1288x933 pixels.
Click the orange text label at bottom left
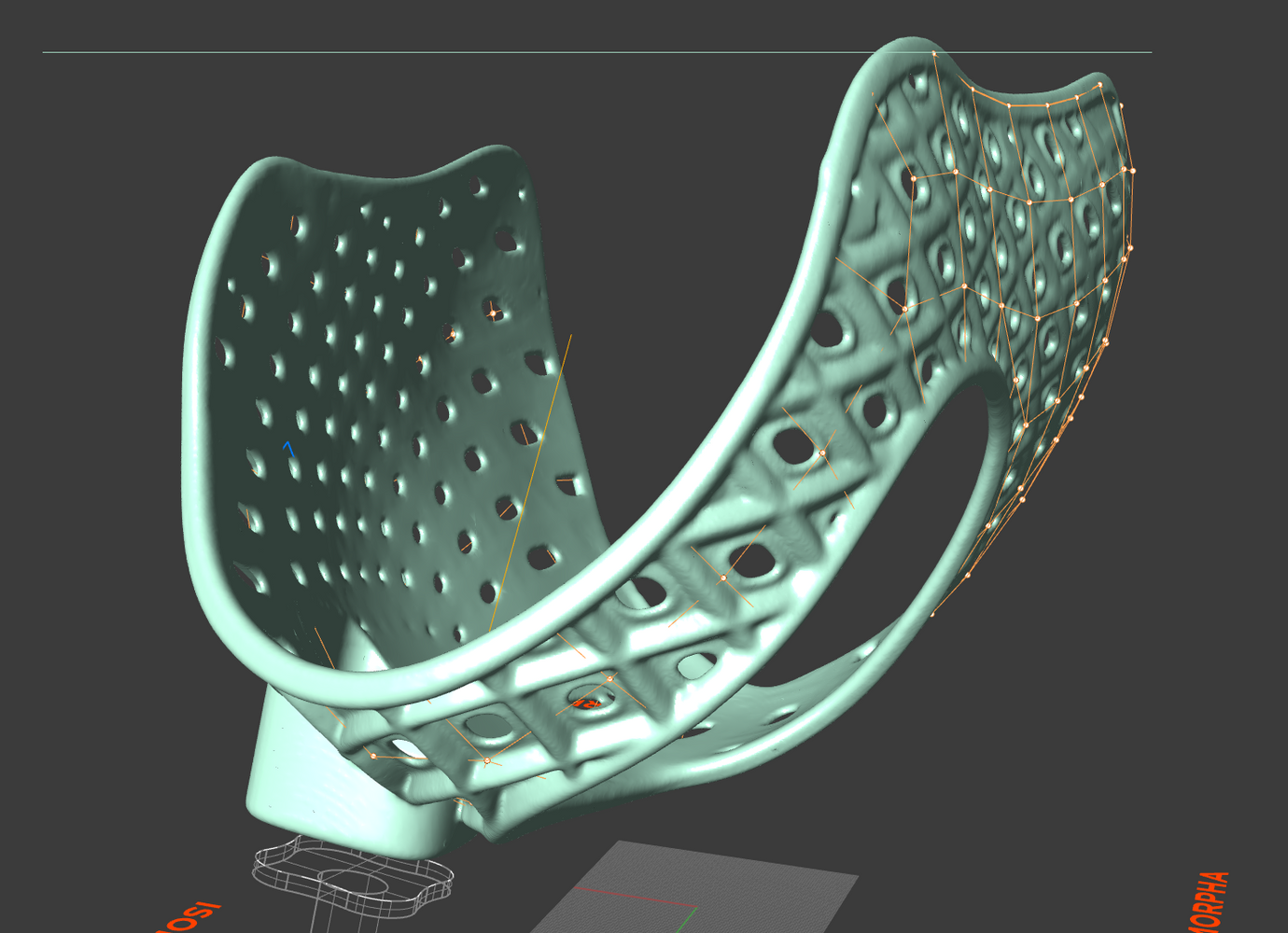[x=190, y=918]
